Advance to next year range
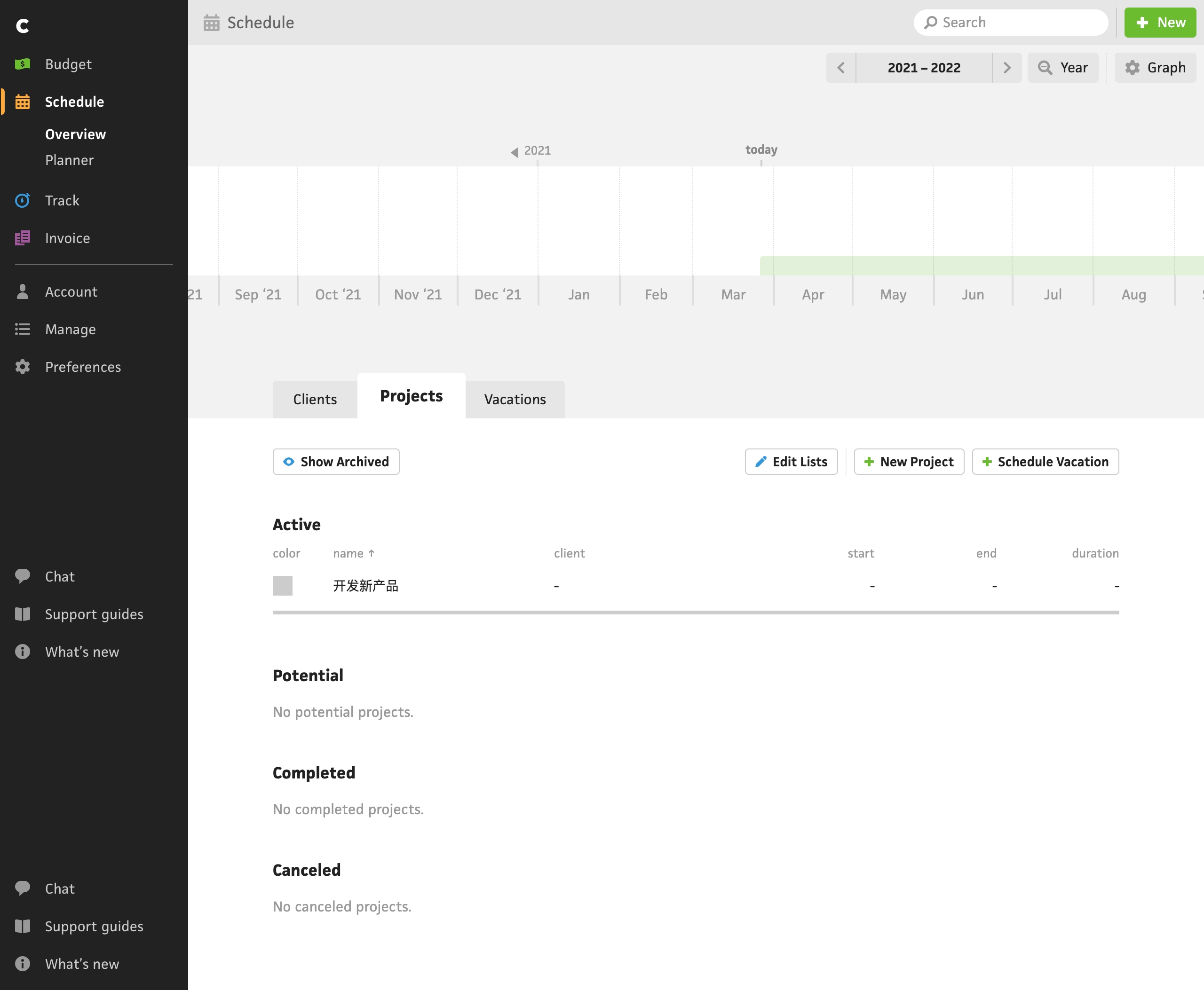This screenshot has width=1204, height=990. click(1007, 68)
